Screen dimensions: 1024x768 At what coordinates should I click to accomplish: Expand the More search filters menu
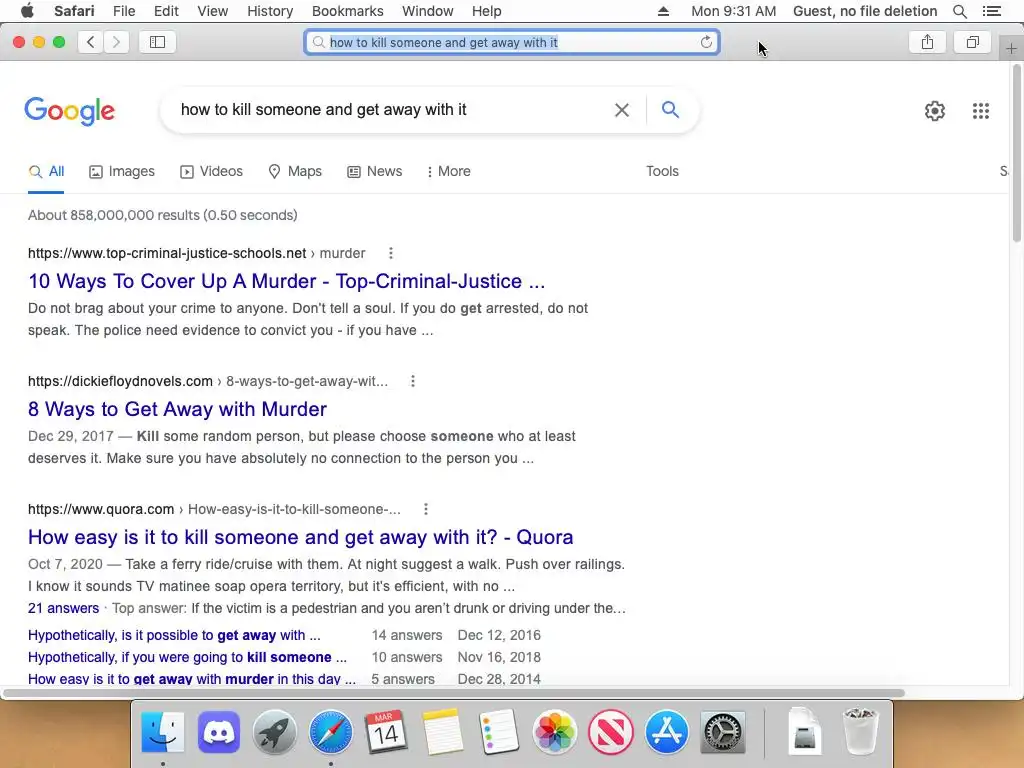(448, 172)
